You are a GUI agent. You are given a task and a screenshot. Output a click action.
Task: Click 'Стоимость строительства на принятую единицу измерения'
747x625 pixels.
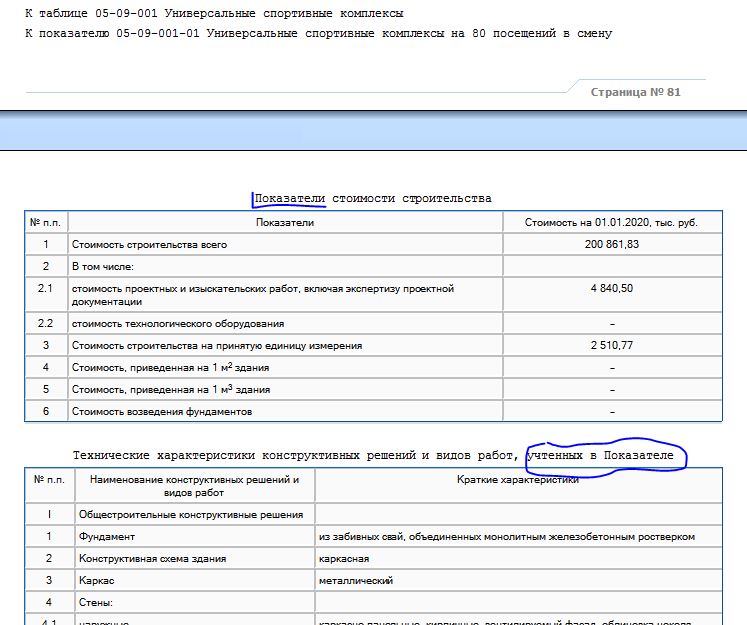217,345
